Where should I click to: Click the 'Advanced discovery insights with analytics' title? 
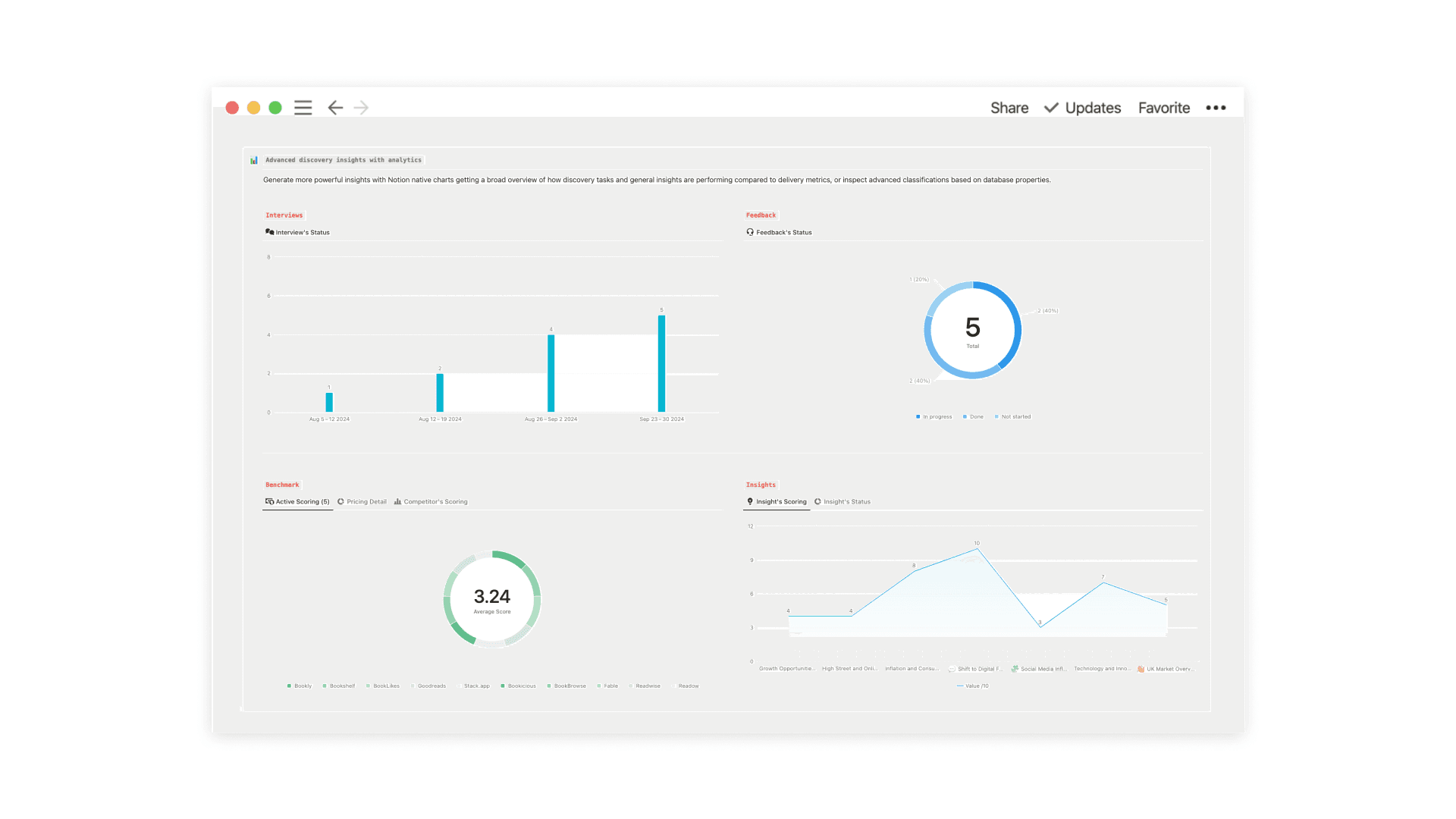[344, 160]
